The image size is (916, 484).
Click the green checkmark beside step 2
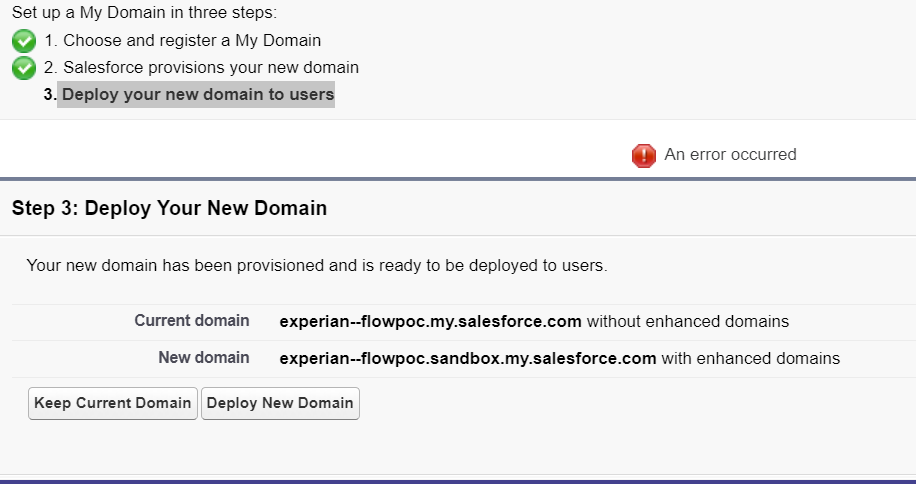[x=23, y=68]
